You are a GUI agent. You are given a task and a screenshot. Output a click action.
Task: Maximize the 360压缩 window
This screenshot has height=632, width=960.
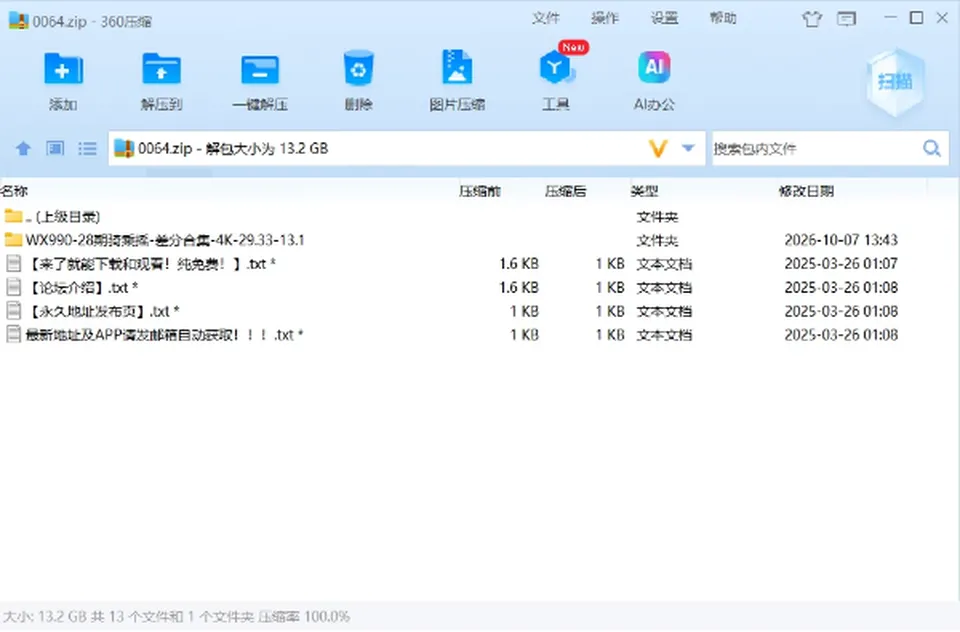tap(917, 18)
